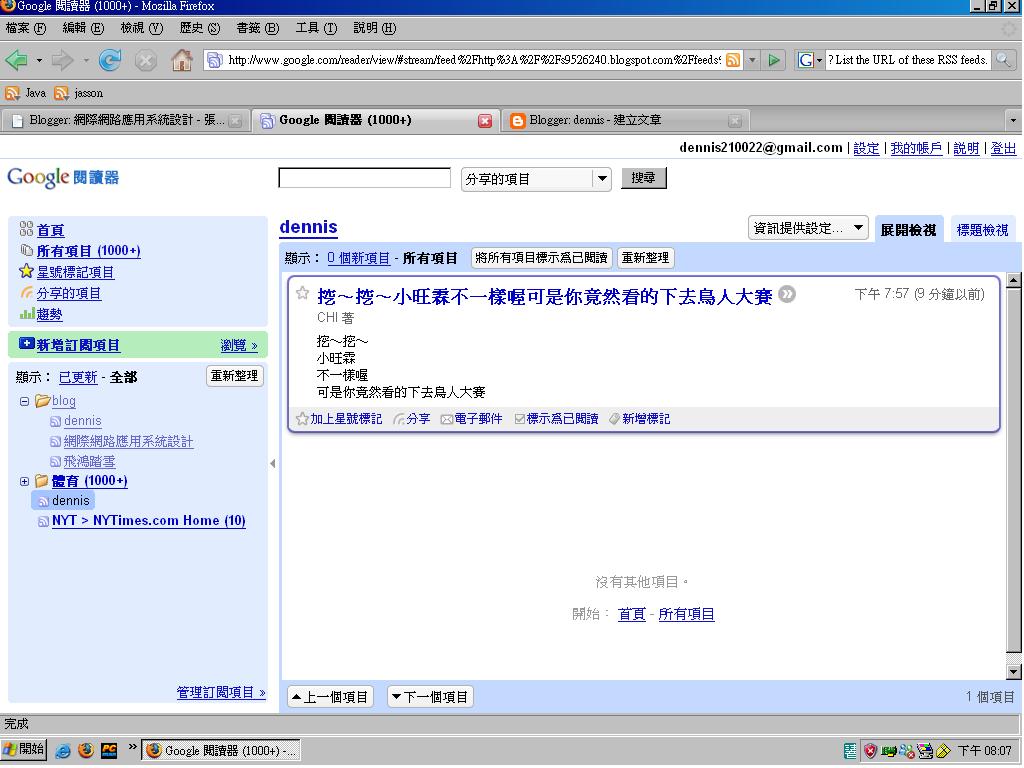
Task: Click 重新整理 button in the sidebar
Action: [x=234, y=376]
